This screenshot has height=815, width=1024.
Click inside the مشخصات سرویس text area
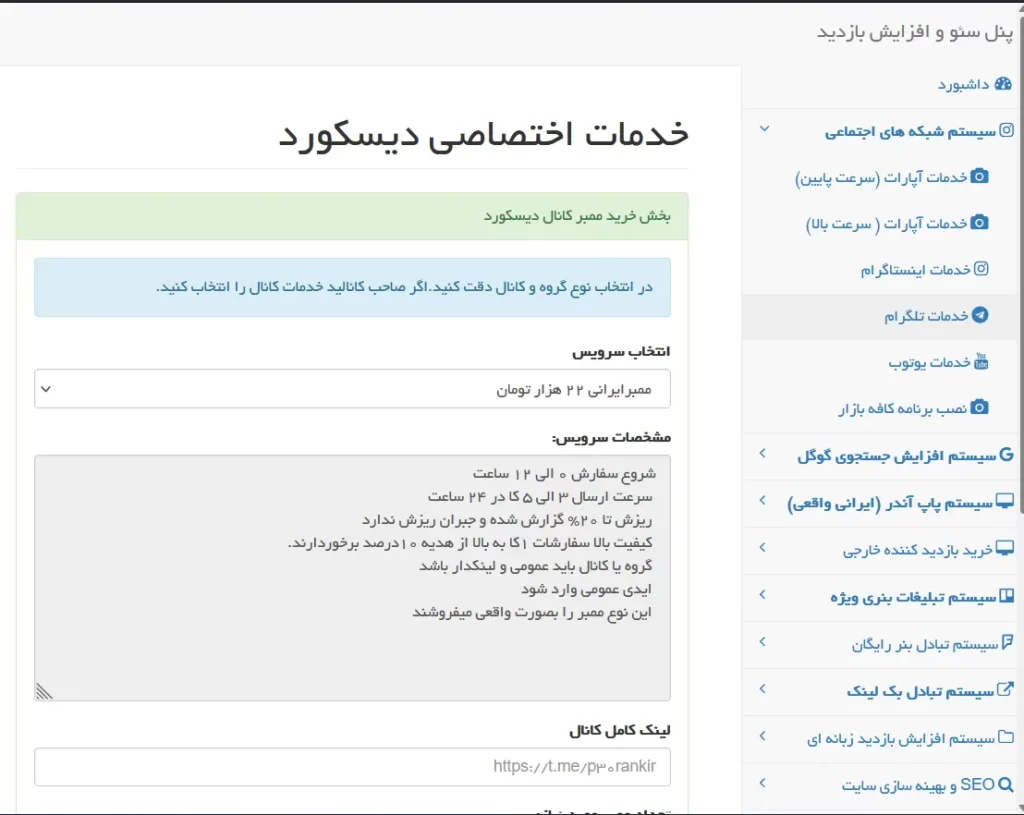click(352, 578)
